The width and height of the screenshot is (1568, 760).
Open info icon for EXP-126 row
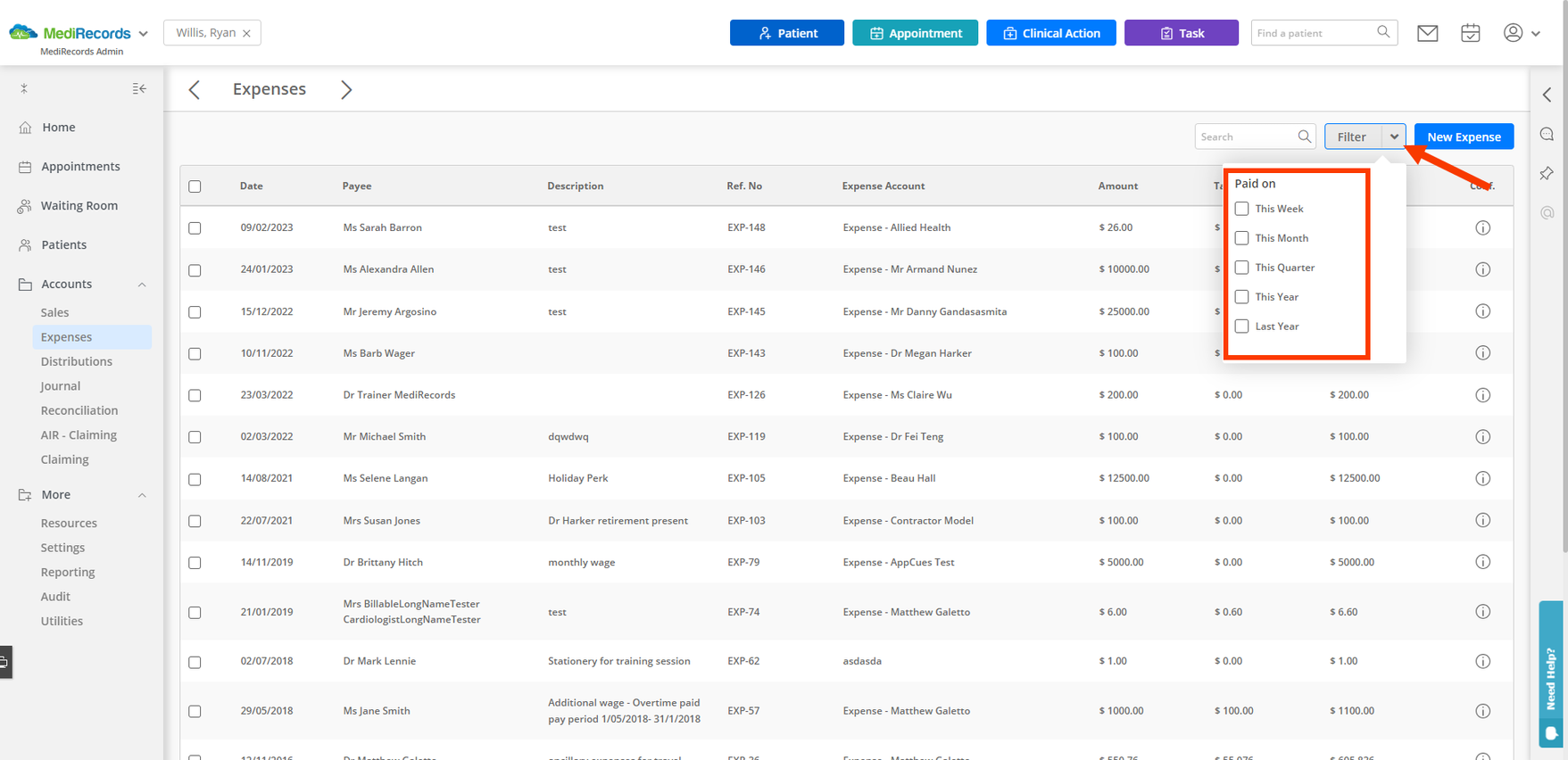pos(1483,395)
